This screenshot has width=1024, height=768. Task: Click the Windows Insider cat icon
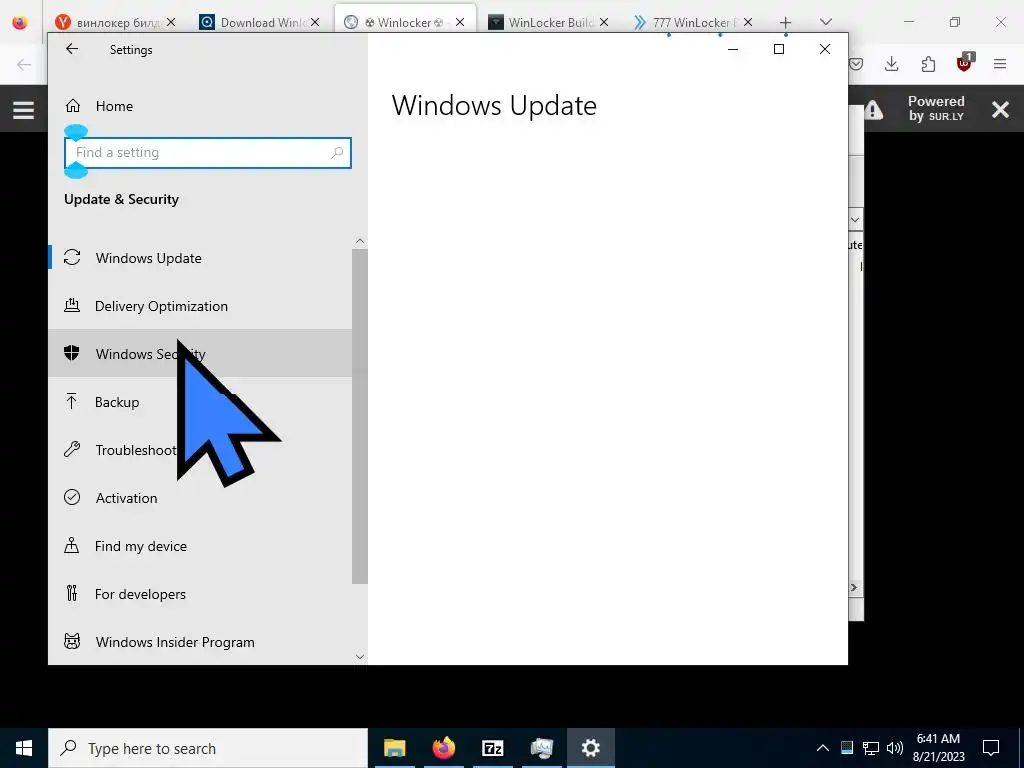[72, 641]
